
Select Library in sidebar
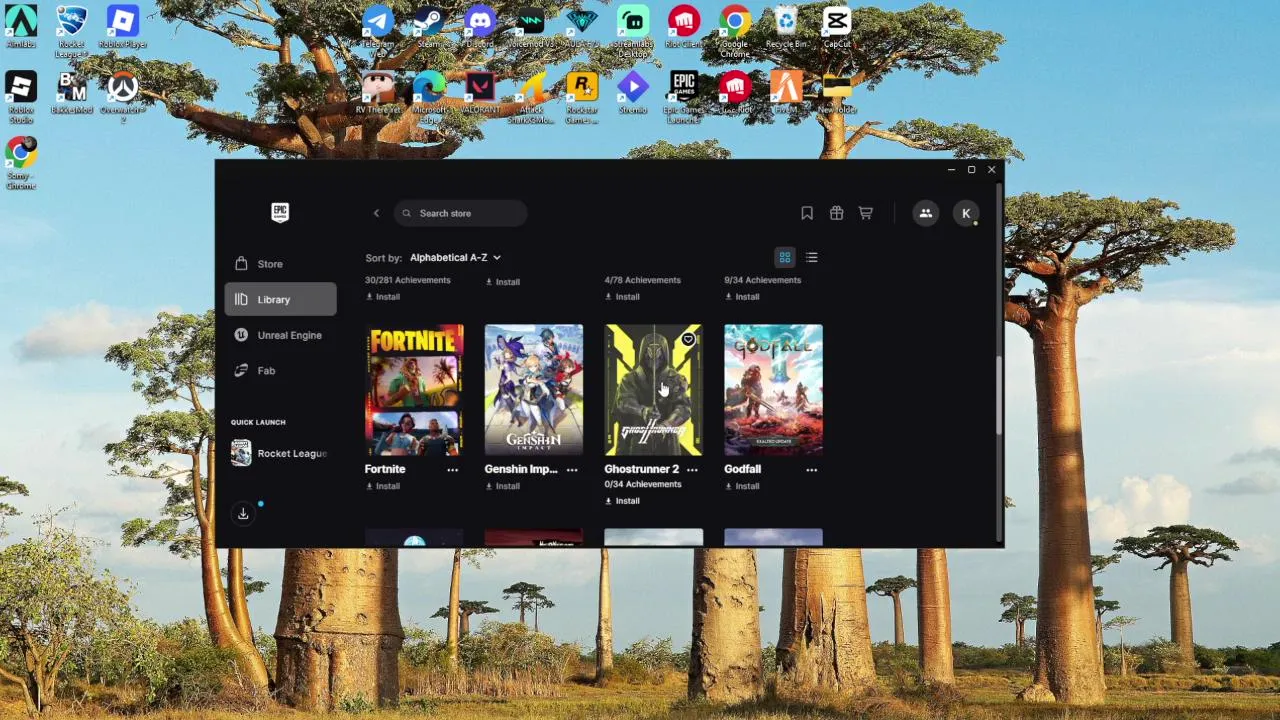pos(280,299)
